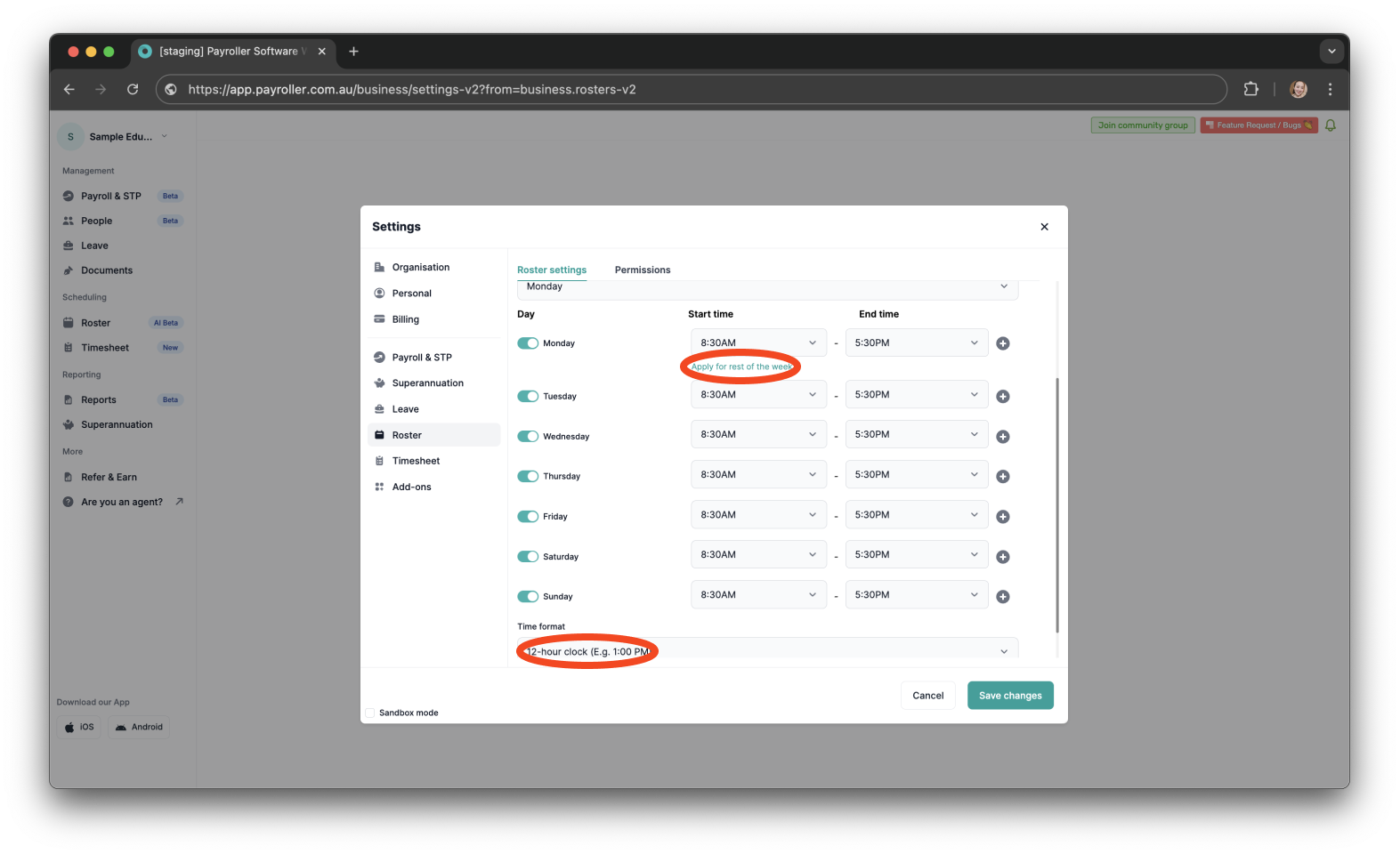Click the browser profile avatar
Viewport: 1400px width, 854px height.
coord(1299,89)
